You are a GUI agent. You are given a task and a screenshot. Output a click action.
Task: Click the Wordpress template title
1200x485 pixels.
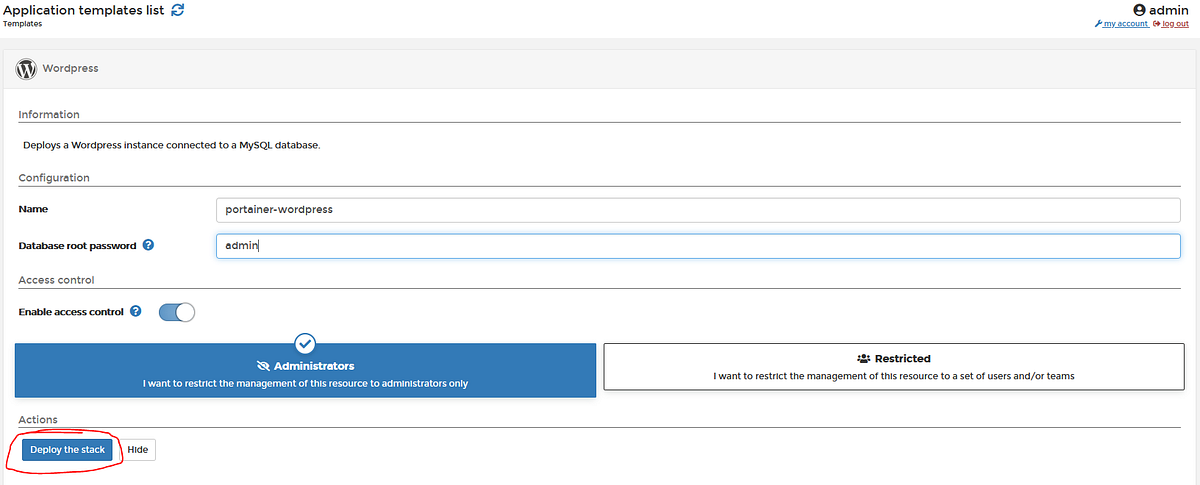click(70, 69)
